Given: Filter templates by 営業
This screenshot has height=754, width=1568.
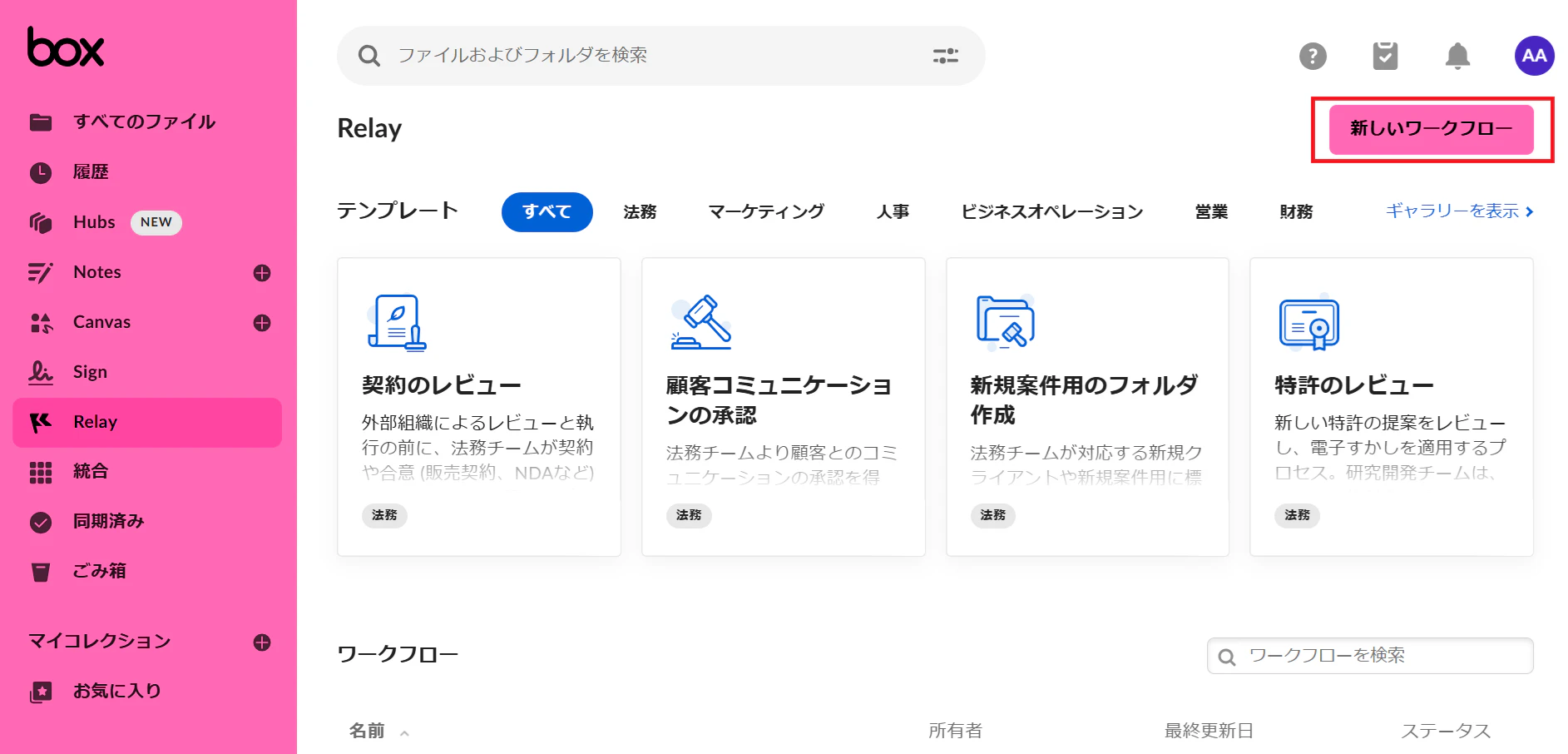Looking at the screenshot, I should (1211, 212).
